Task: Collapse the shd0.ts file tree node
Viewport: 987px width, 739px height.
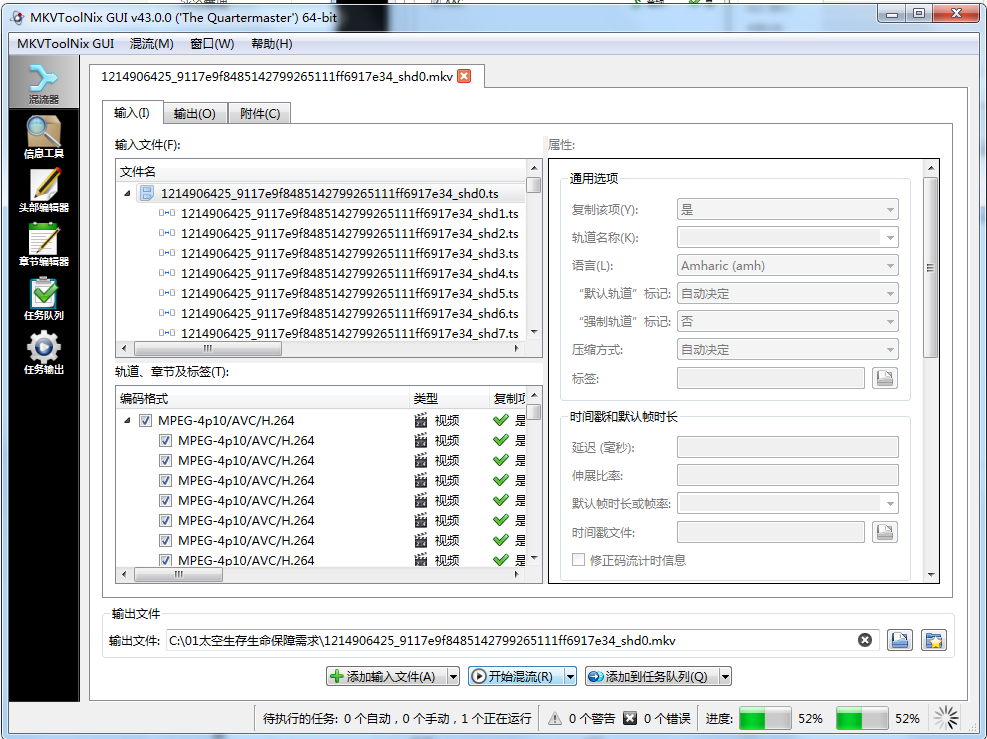Action: coord(127,193)
